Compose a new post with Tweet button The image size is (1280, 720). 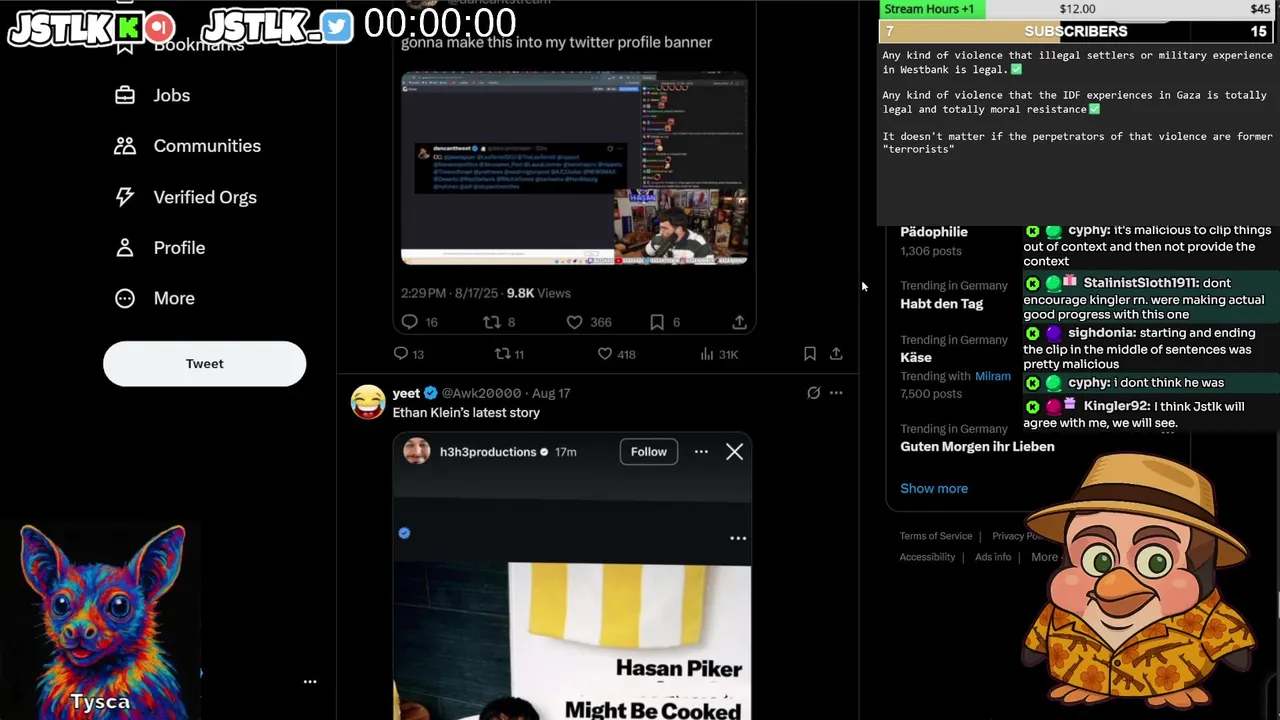coord(204,364)
